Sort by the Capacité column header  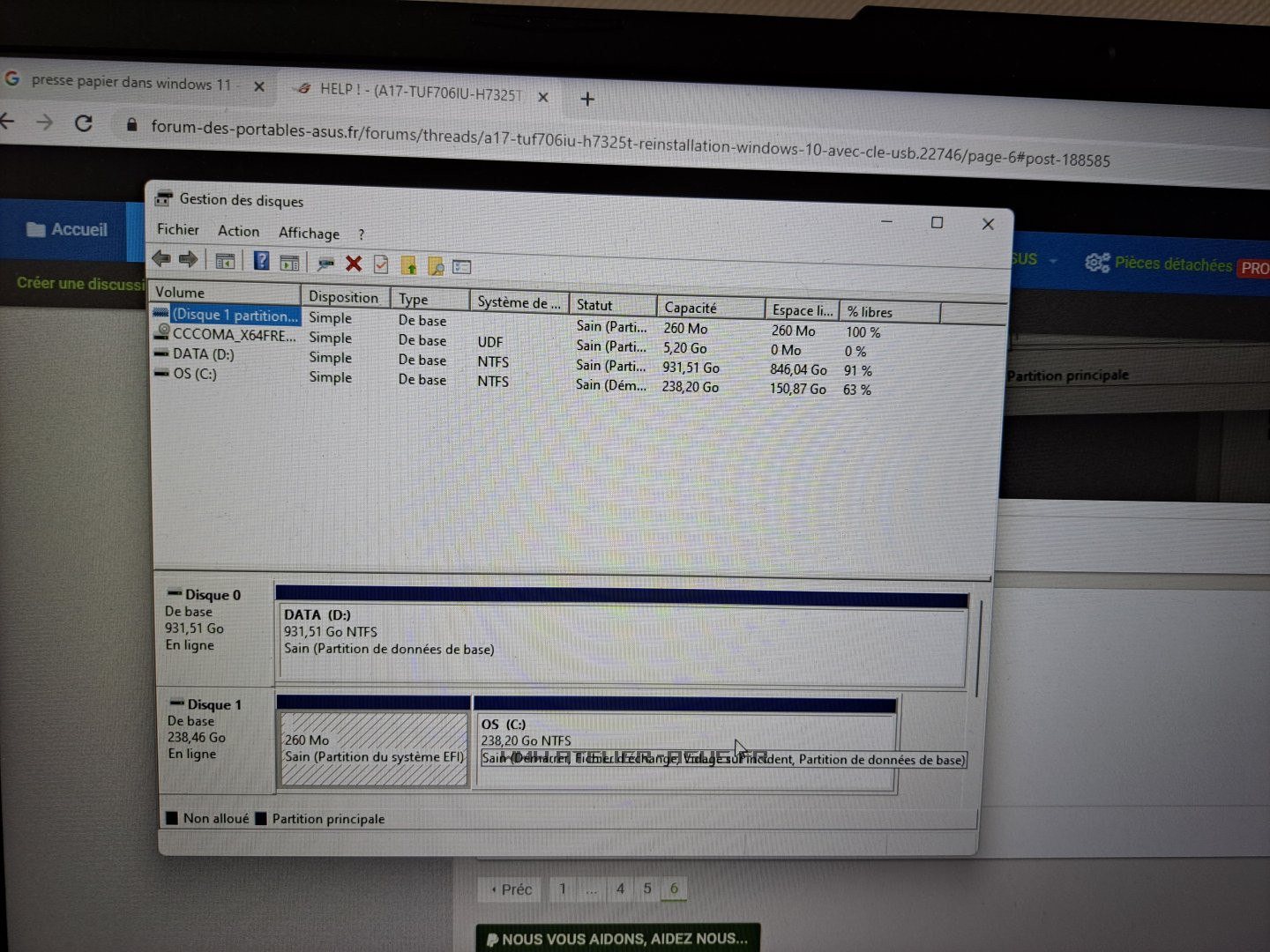(691, 308)
